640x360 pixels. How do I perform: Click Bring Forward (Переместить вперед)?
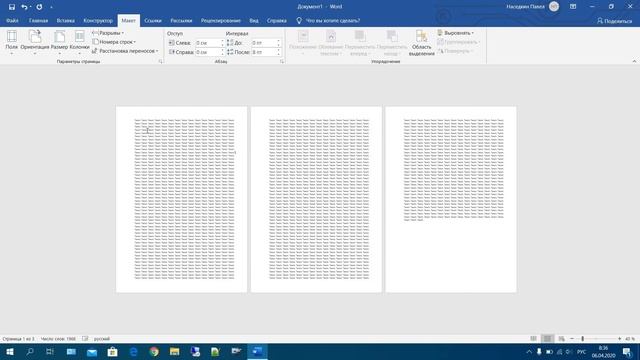point(360,42)
